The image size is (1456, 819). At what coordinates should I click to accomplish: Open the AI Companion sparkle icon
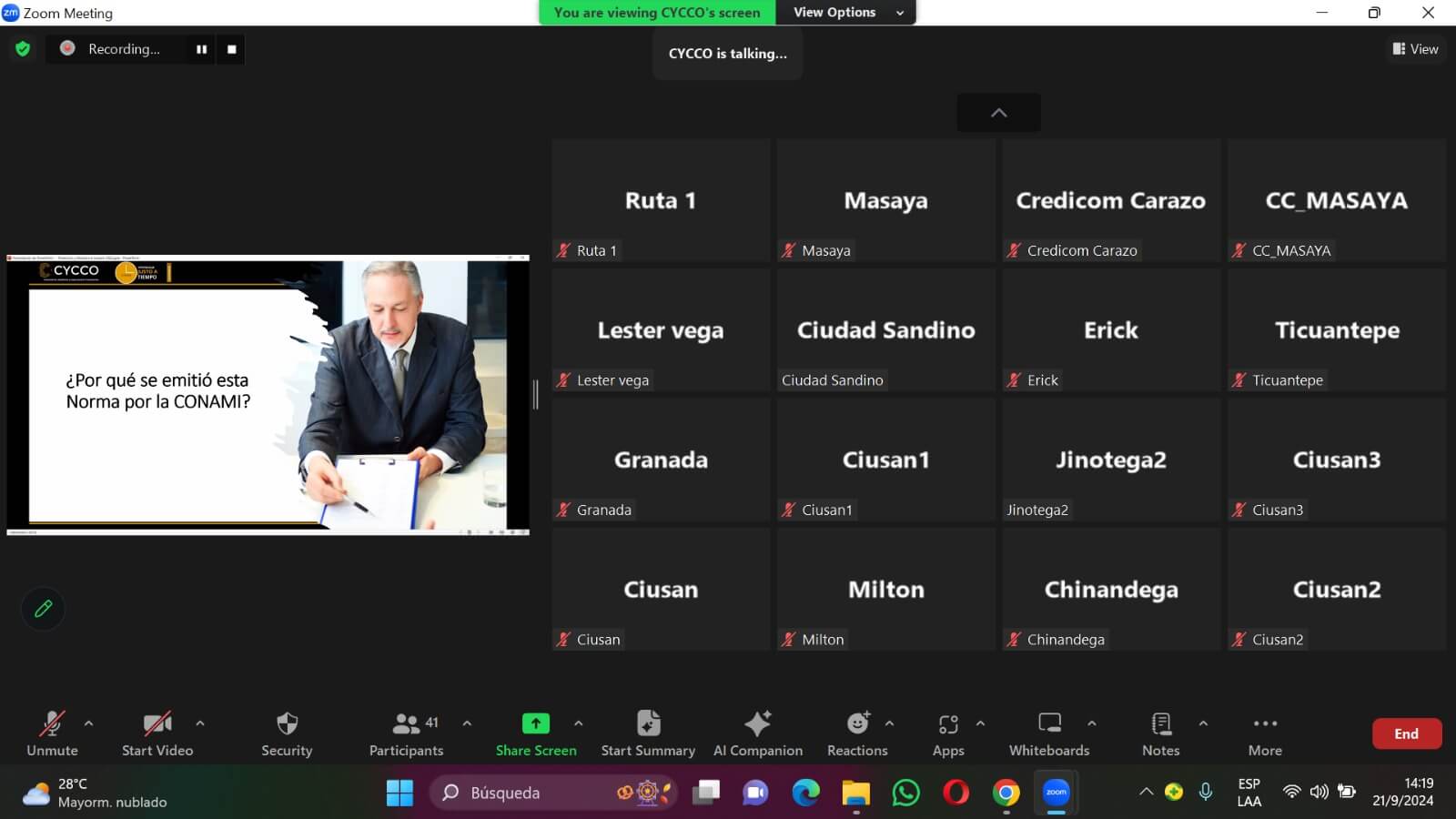[x=757, y=724]
